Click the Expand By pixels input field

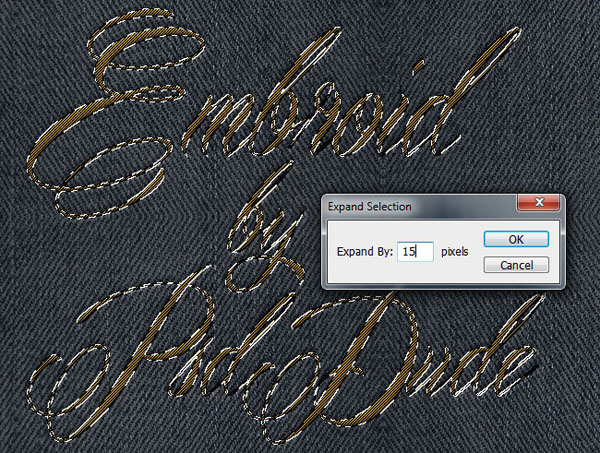pos(415,252)
